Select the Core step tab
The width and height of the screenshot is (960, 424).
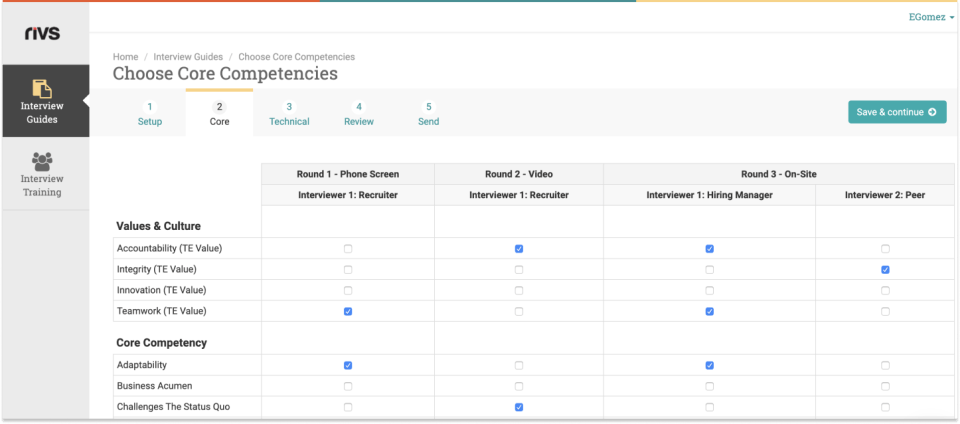pos(219,114)
